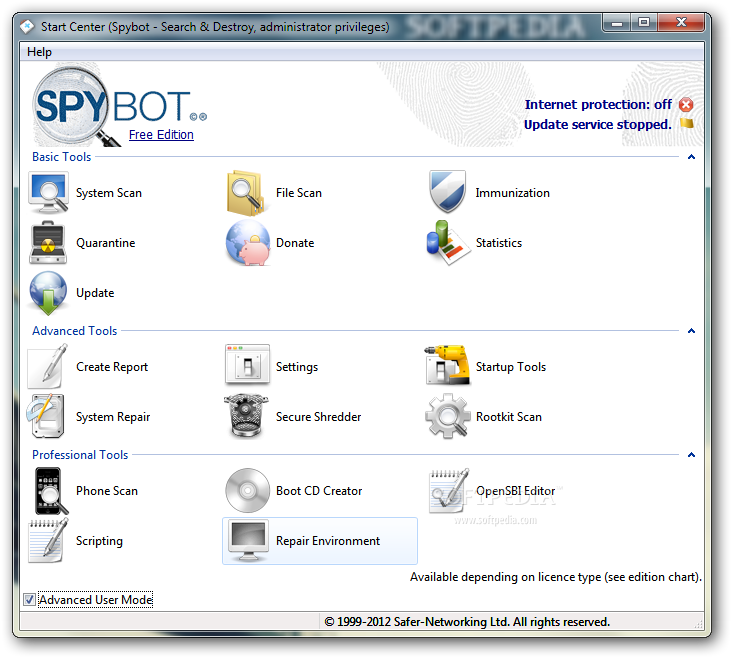
Task: Collapse the Professional Tools section
Action: [691, 455]
